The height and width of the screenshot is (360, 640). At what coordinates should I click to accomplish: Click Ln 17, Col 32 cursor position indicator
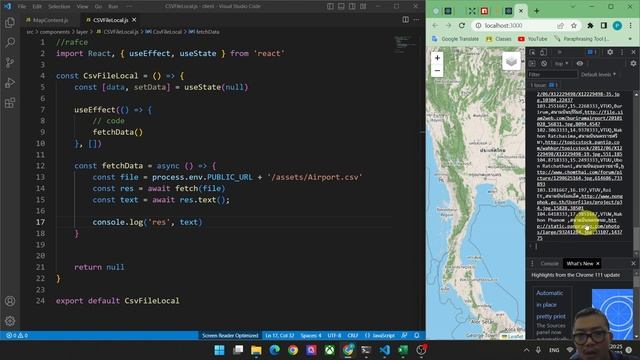click(280, 336)
